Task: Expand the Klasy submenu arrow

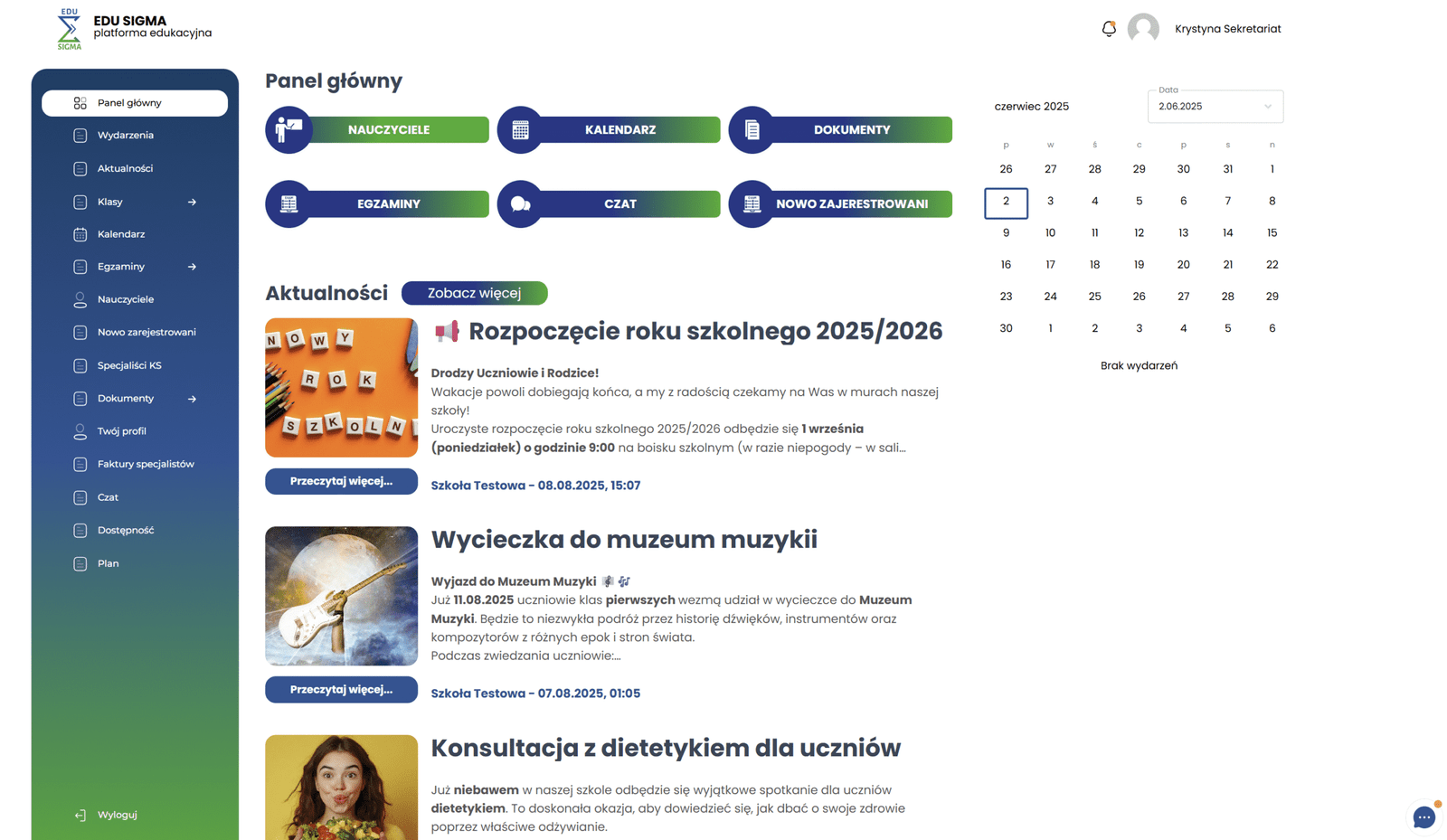Action: [192, 202]
